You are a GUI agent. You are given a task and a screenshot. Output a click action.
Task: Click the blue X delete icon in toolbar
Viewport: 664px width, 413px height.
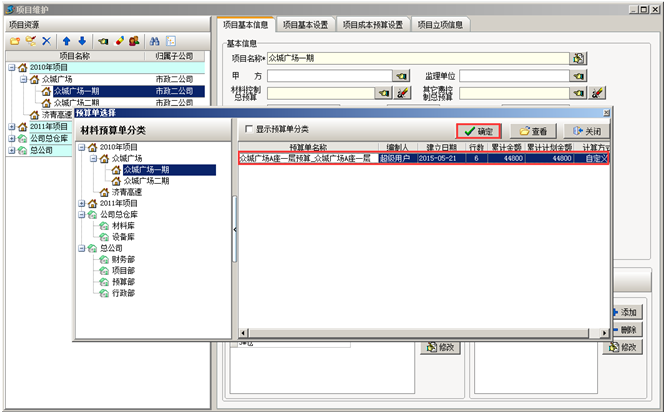click(x=46, y=41)
